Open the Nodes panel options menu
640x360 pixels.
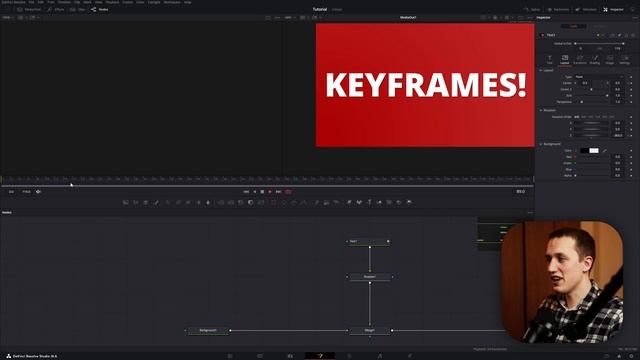click(530, 212)
